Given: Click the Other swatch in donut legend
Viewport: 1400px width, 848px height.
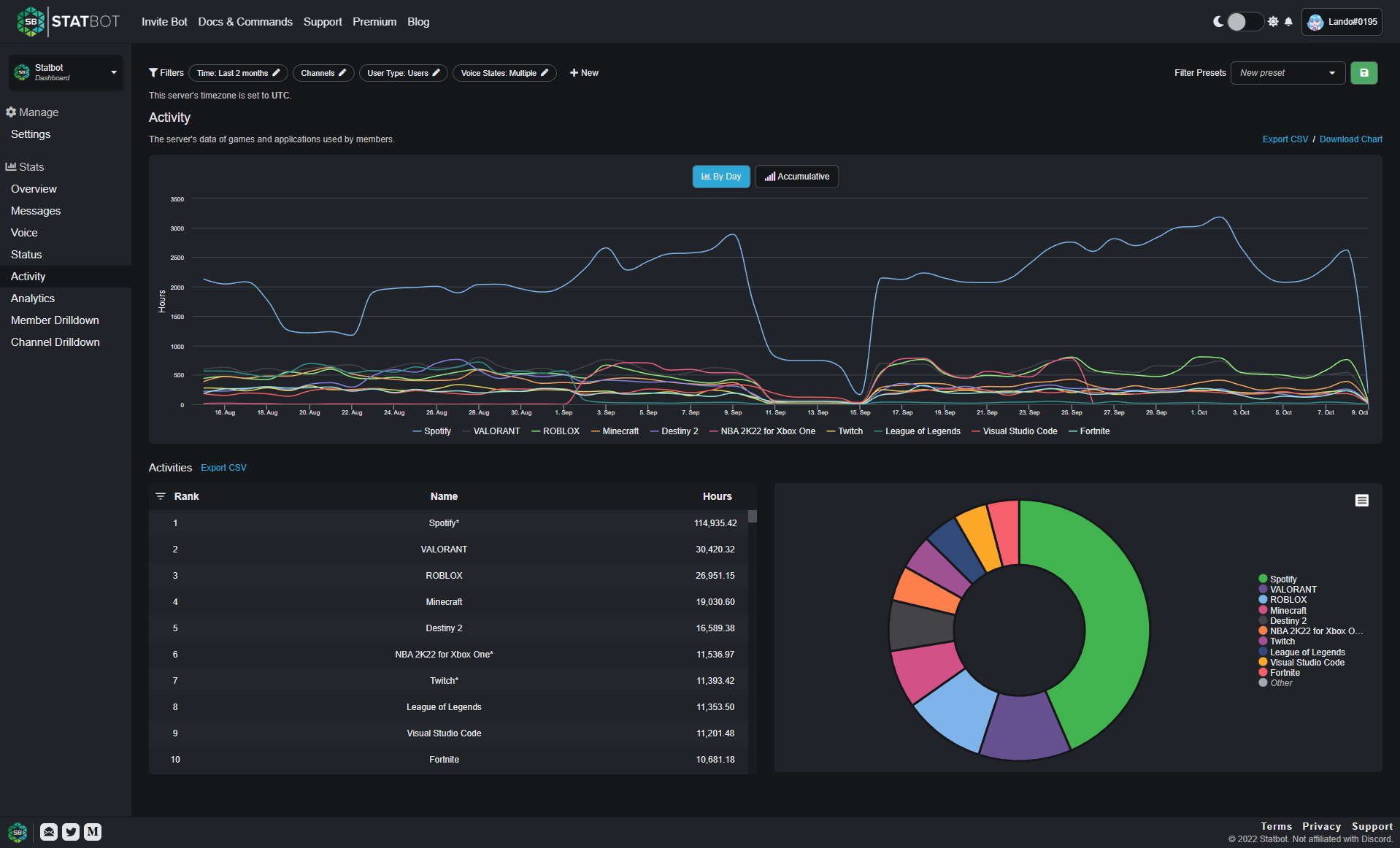Looking at the screenshot, I should pyautogui.click(x=1263, y=683).
